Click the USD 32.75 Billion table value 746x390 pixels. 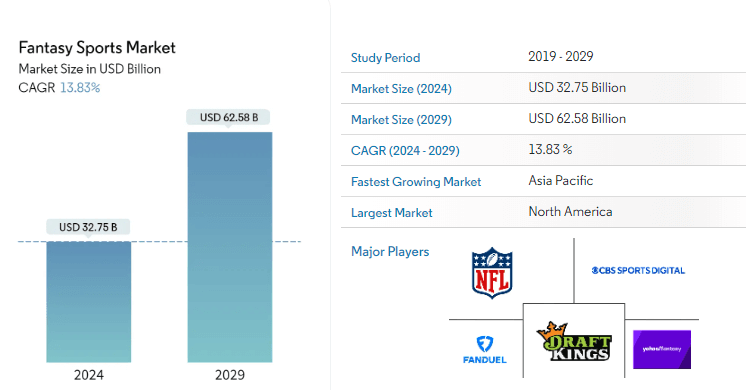[577, 88]
